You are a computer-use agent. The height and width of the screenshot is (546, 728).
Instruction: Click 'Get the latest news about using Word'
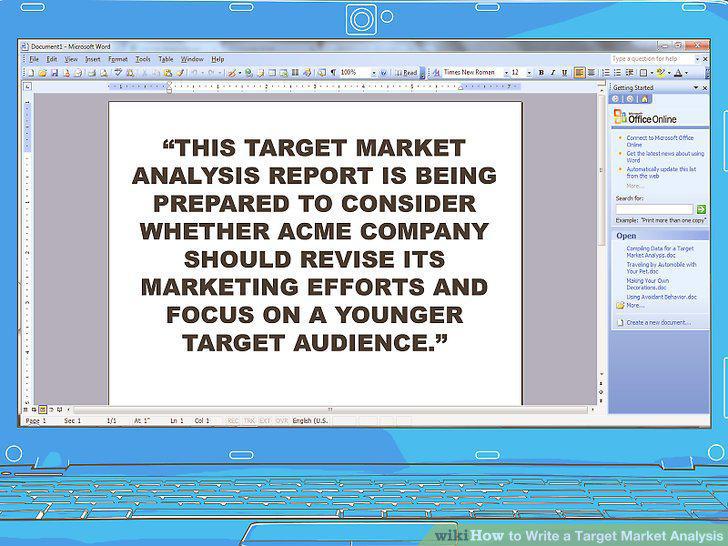[x=665, y=156]
